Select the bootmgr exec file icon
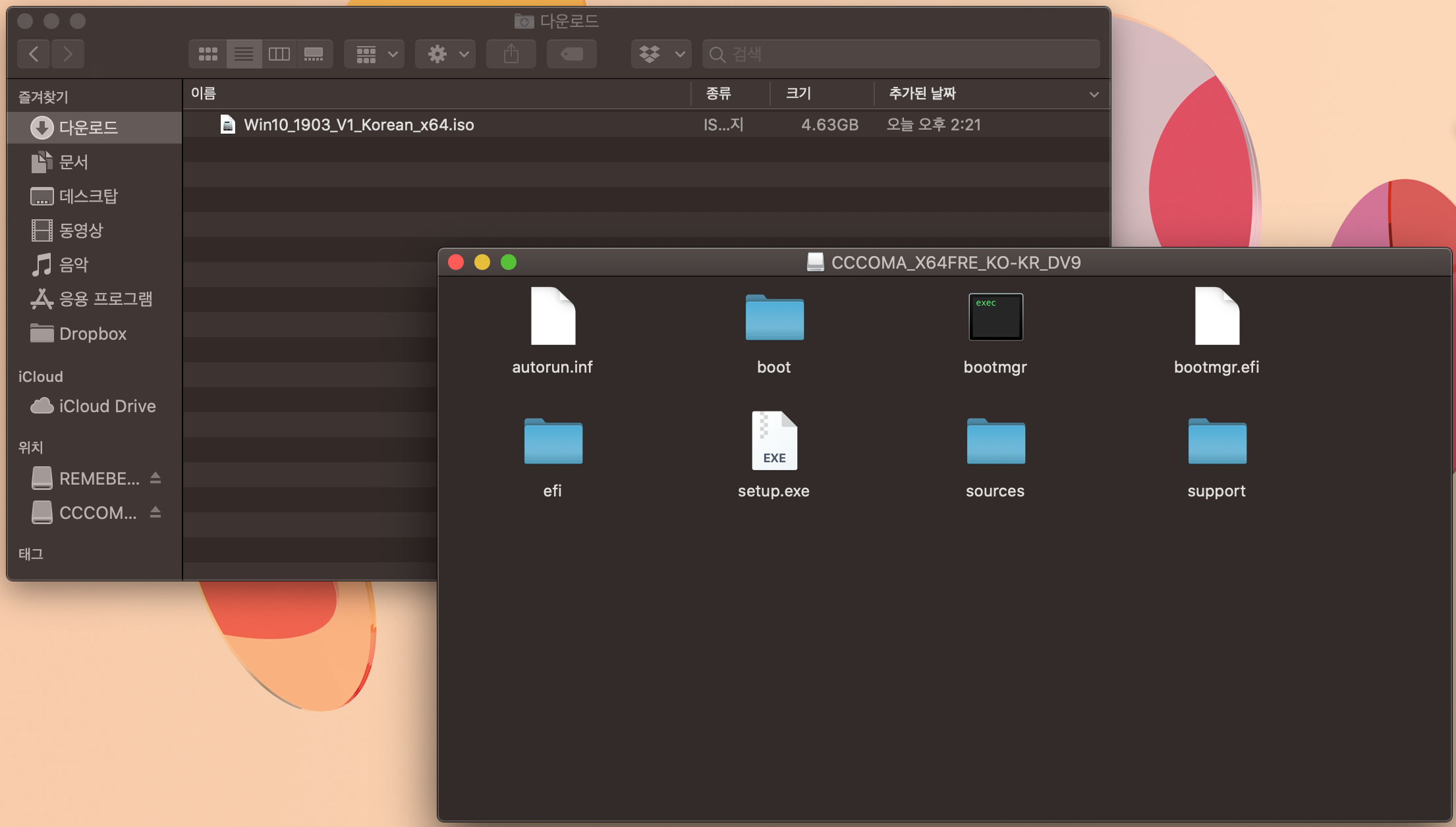Viewport: 1456px width, 827px height. [995, 317]
